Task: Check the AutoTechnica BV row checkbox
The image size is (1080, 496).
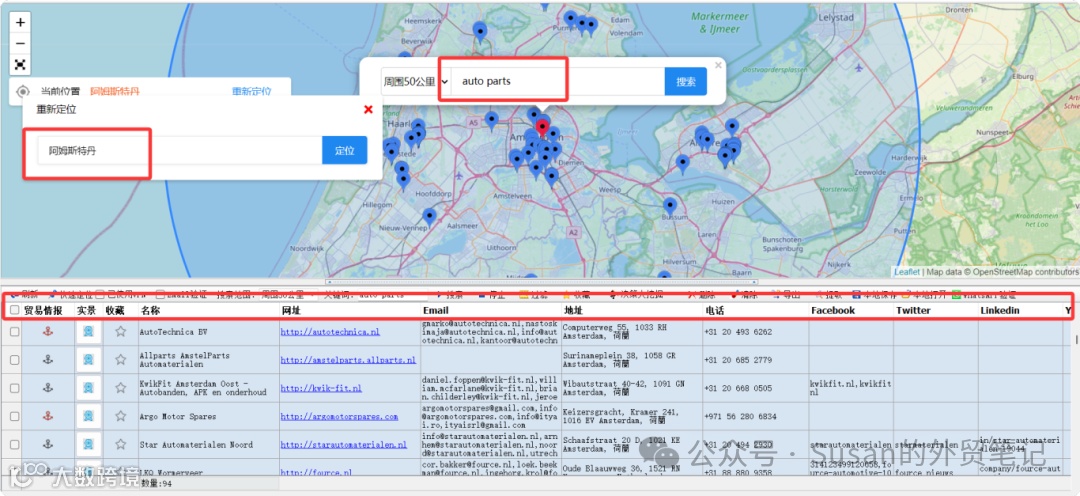Action: [x=14, y=332]
